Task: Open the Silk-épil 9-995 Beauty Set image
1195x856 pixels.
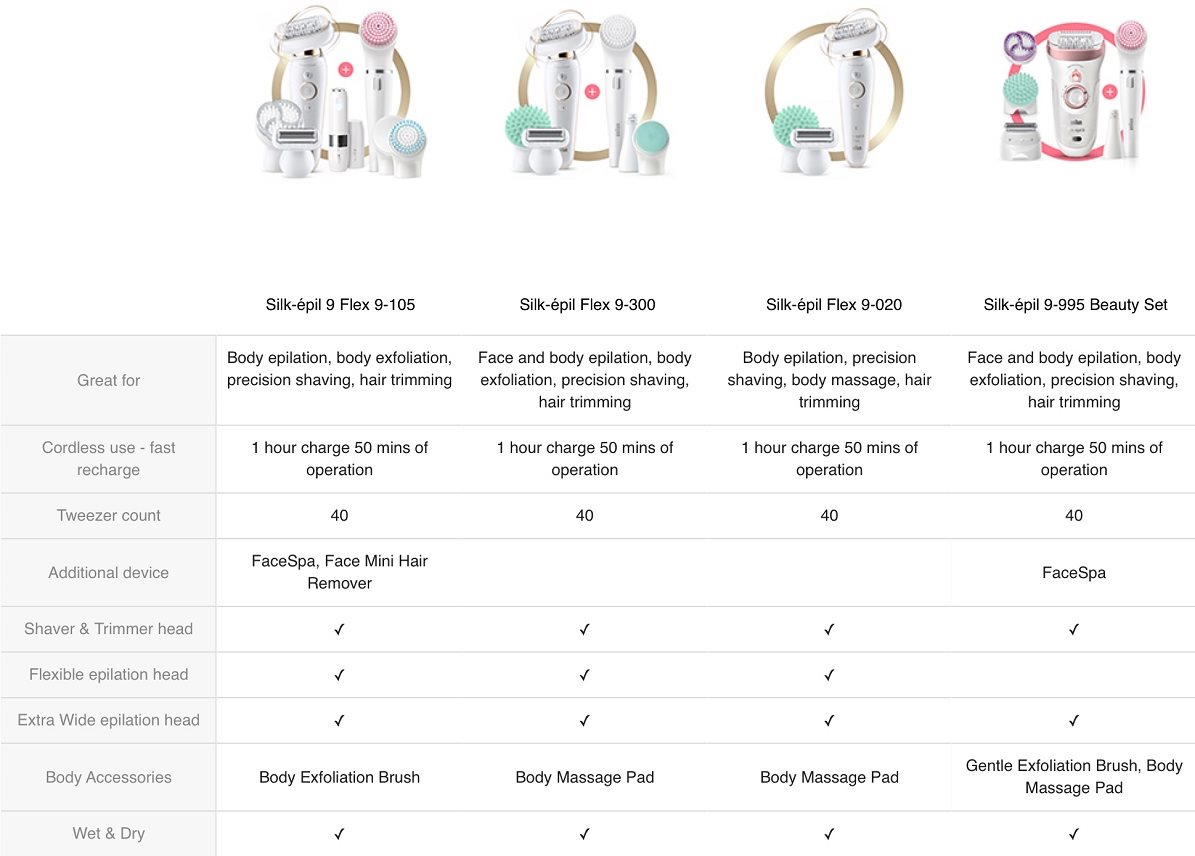Action: [1075, 90]
